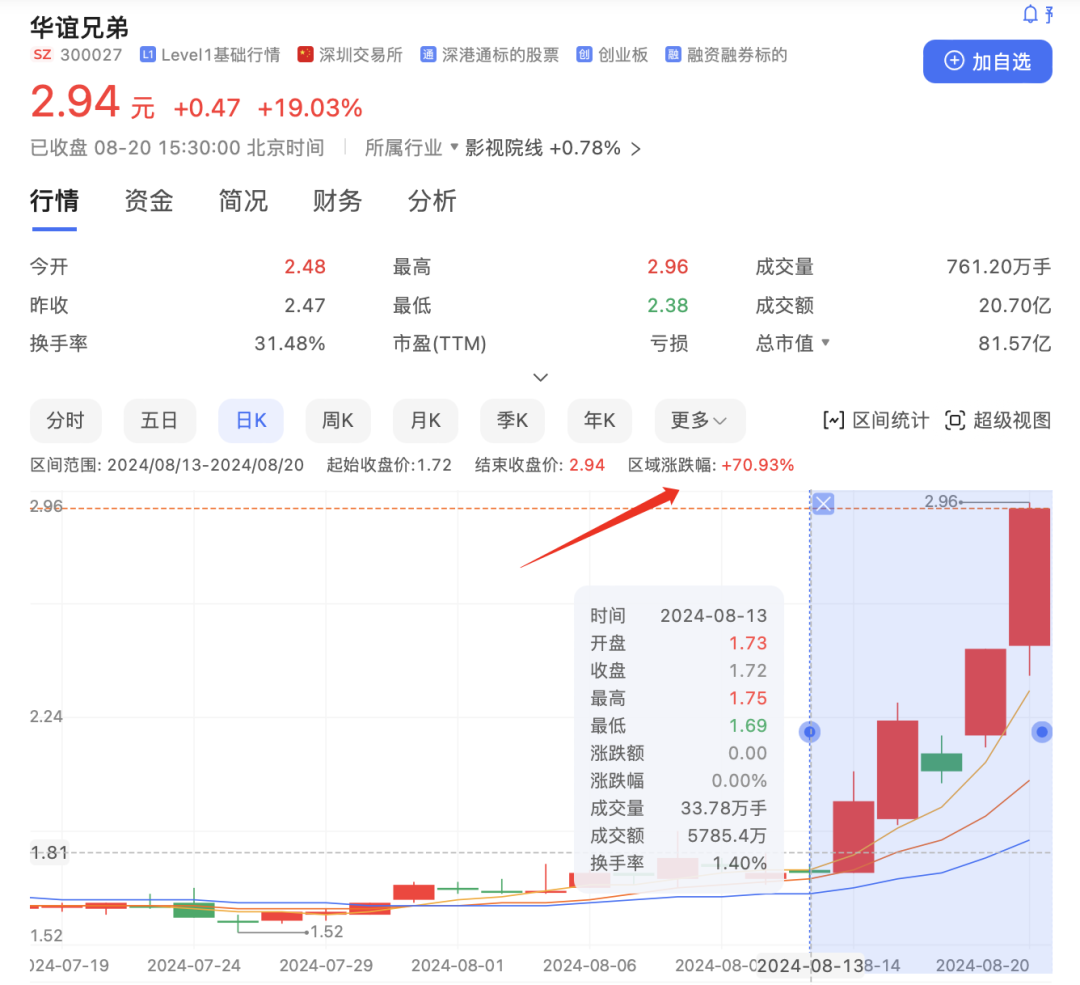
Task: Click the alert bell icon
Action: coord(1030,14)
